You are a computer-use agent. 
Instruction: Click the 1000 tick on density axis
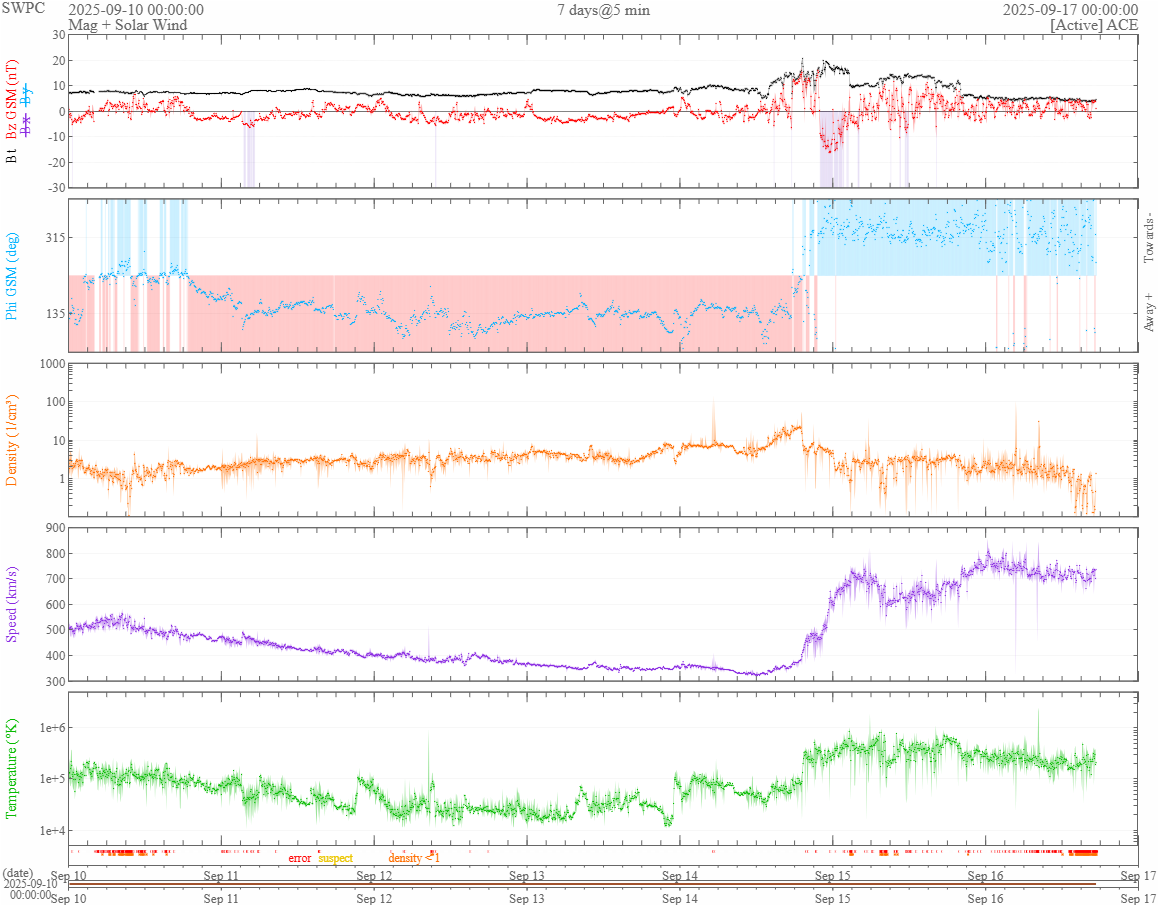(53, 363)
